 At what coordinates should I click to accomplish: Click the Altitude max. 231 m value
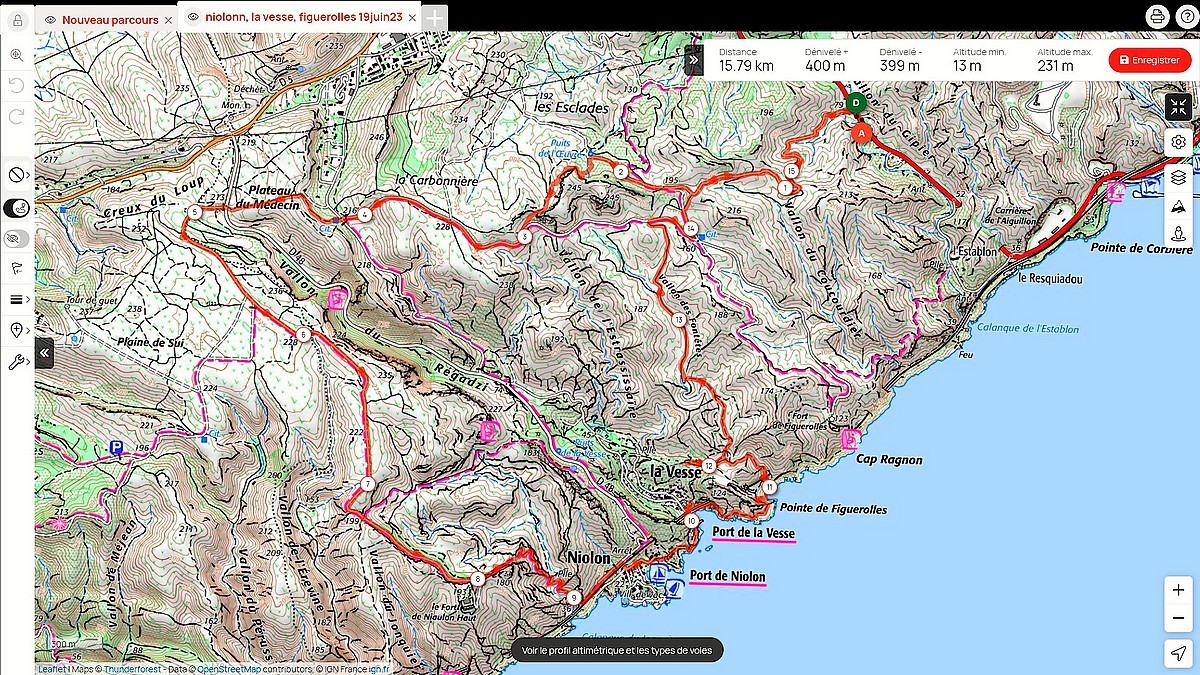point(1056,66)
